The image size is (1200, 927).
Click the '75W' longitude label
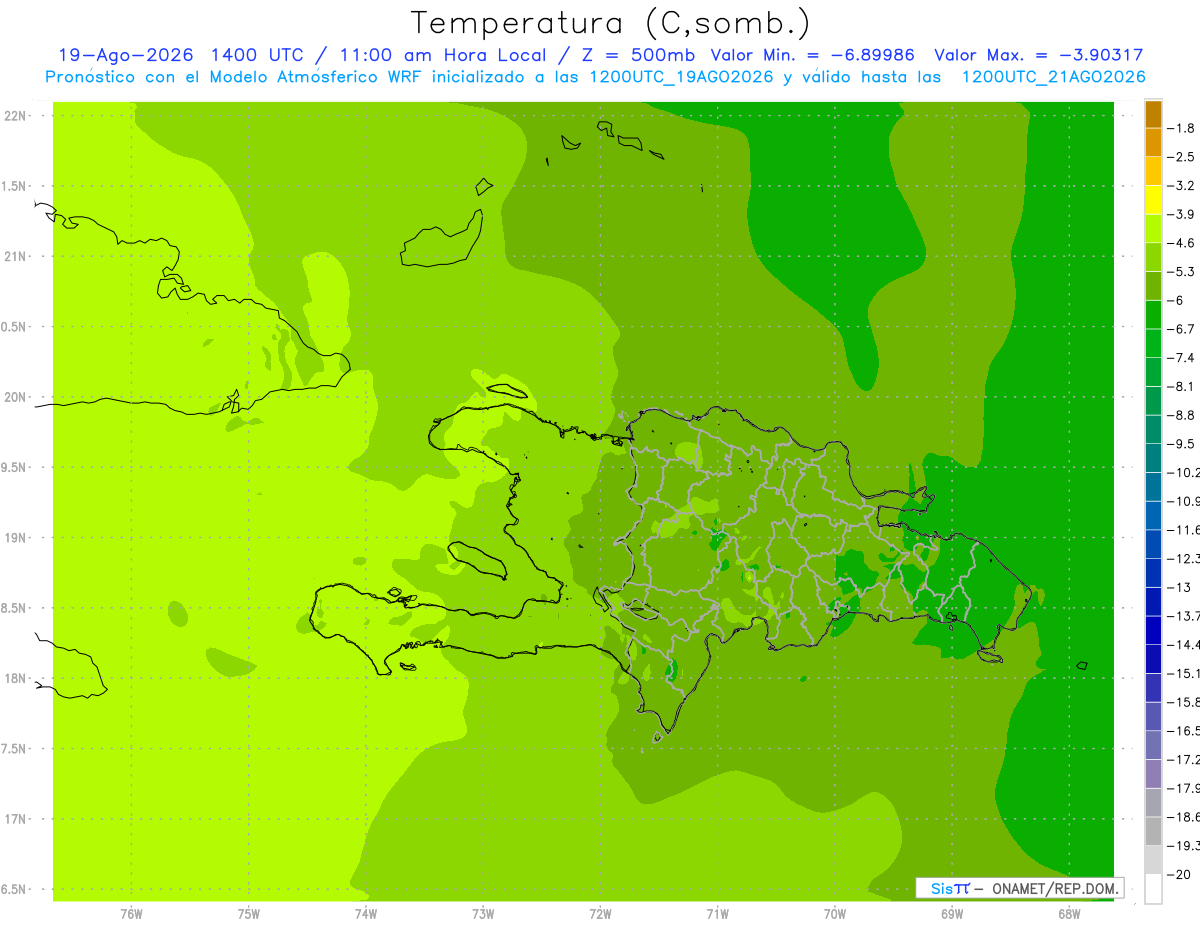[x=249, y=914]
